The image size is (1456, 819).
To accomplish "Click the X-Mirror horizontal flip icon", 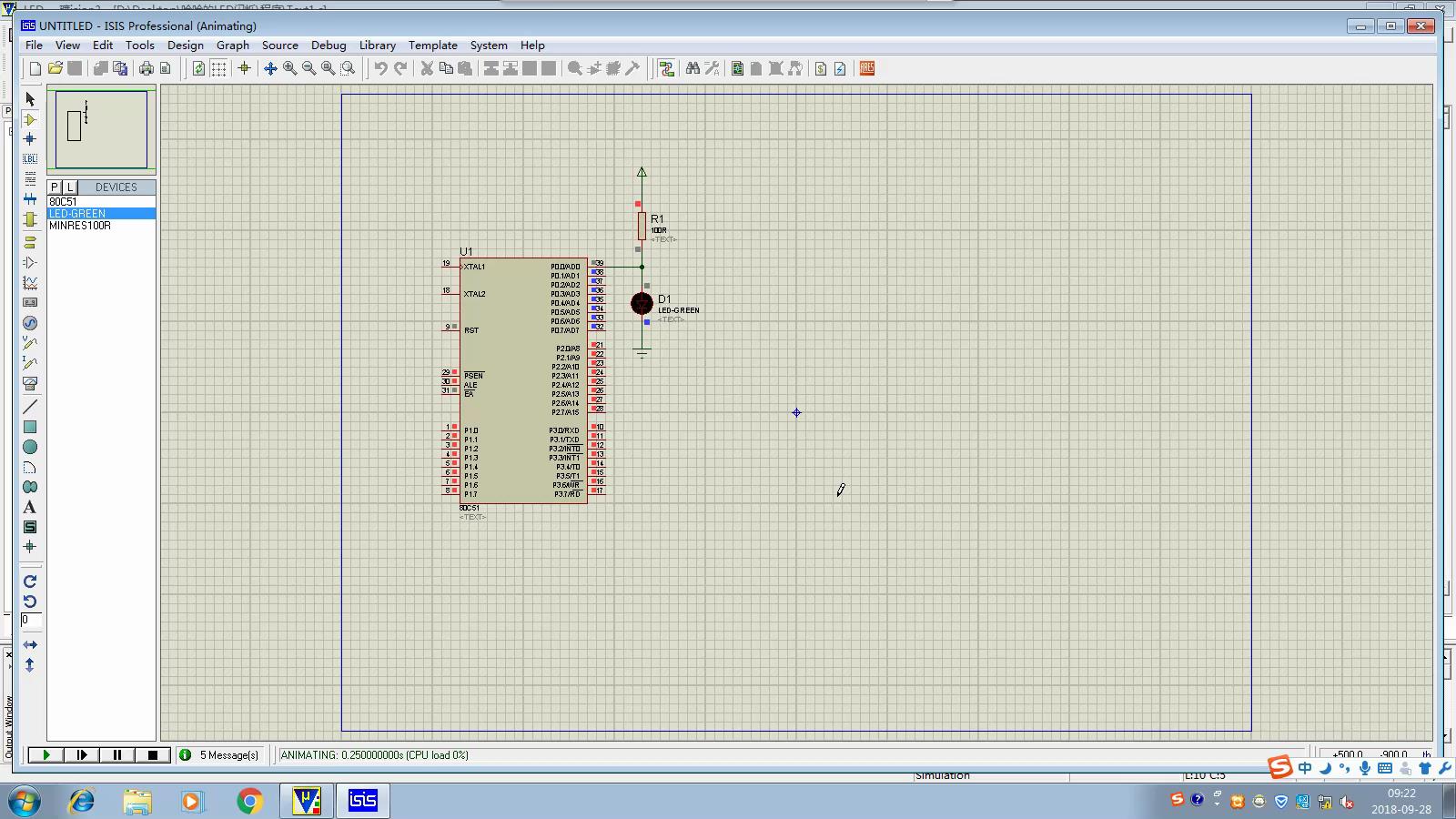I will (30, 645).
